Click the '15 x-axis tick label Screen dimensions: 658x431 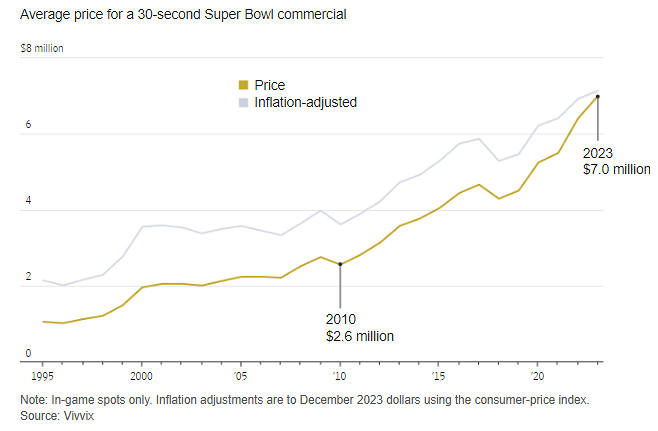[439, 377]
